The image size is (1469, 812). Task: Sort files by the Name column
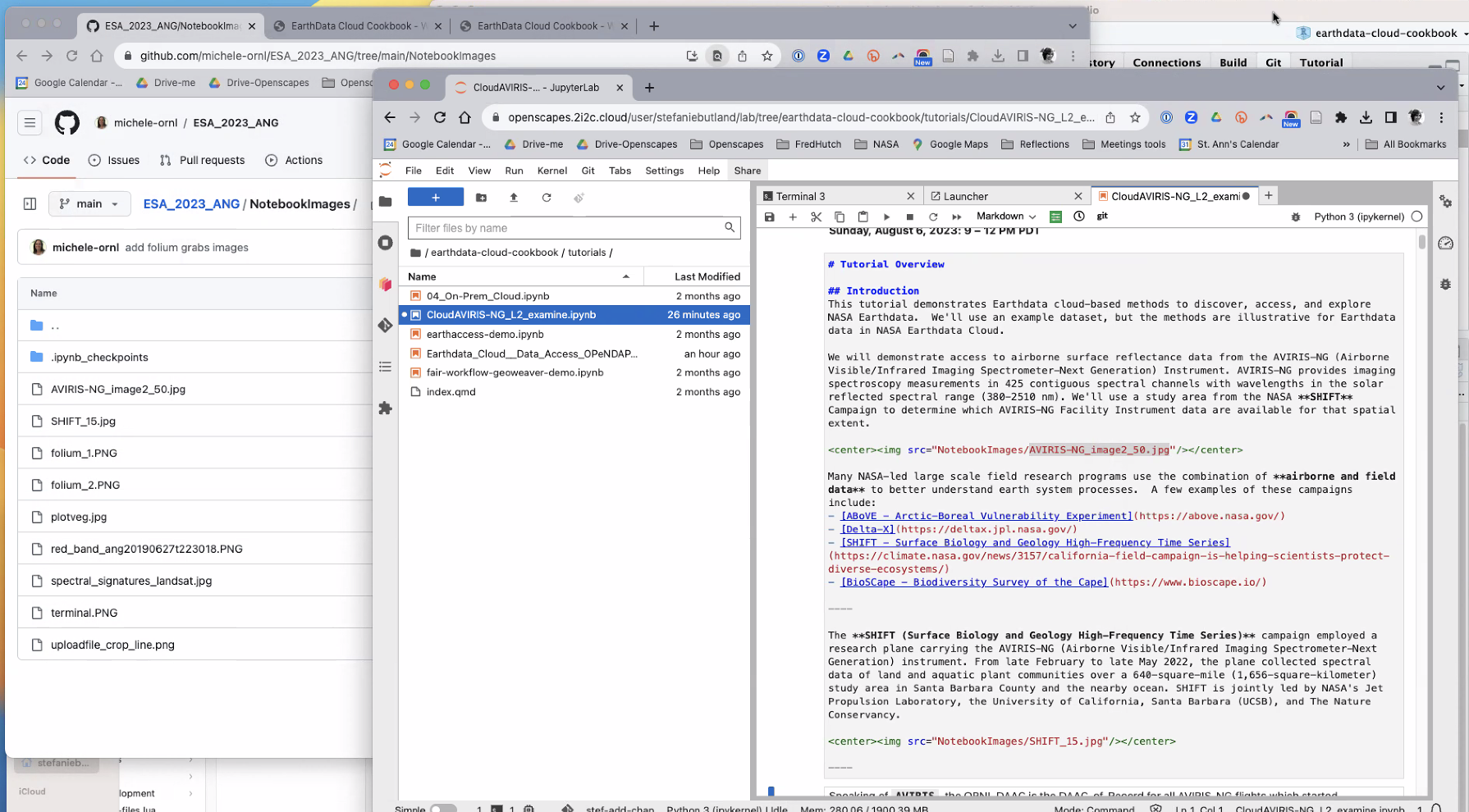click(422, 276)
